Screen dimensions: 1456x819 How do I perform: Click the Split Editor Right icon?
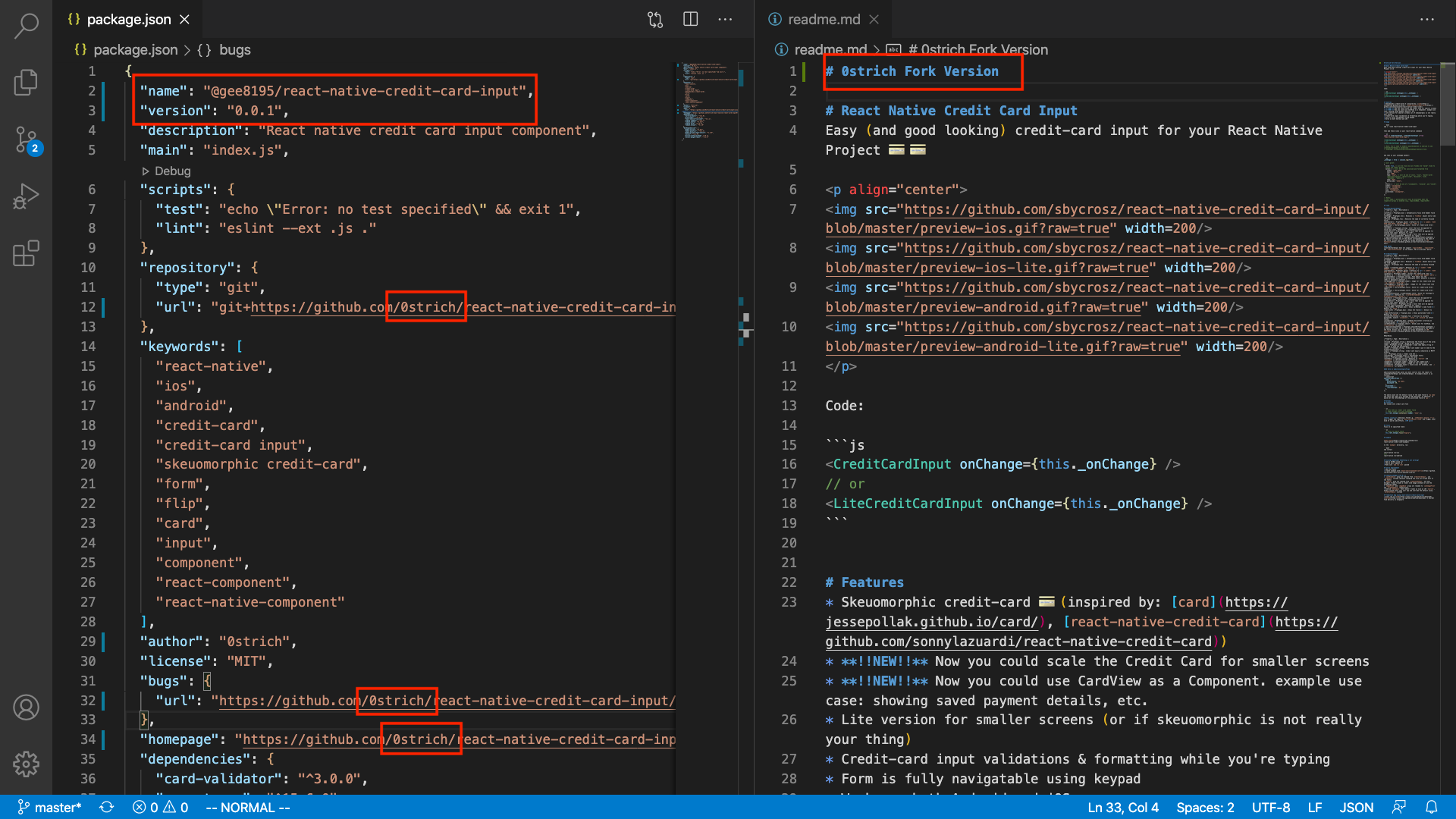[690, 20]
